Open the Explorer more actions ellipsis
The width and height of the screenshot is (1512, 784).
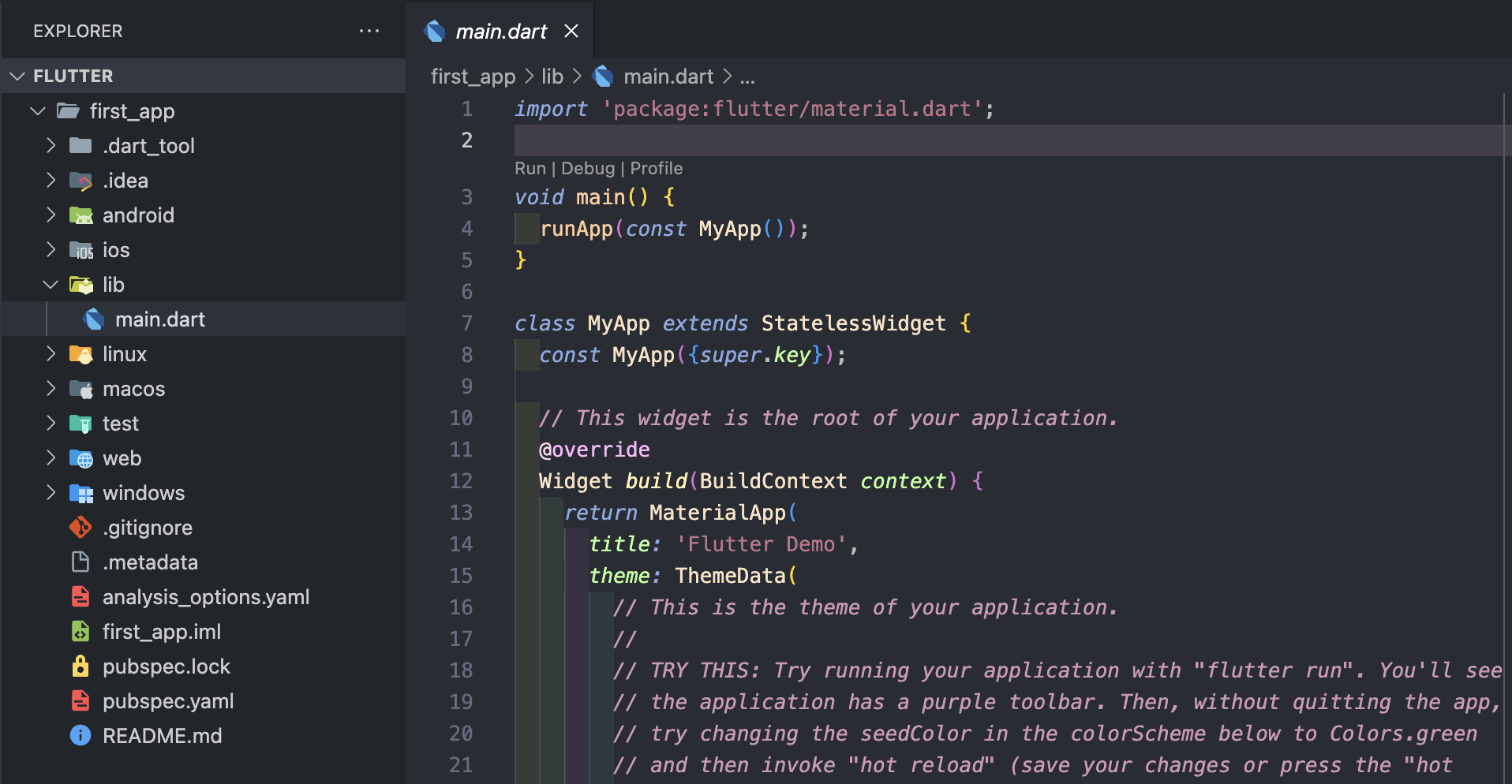pyautogui.click(x=369, y=31)
